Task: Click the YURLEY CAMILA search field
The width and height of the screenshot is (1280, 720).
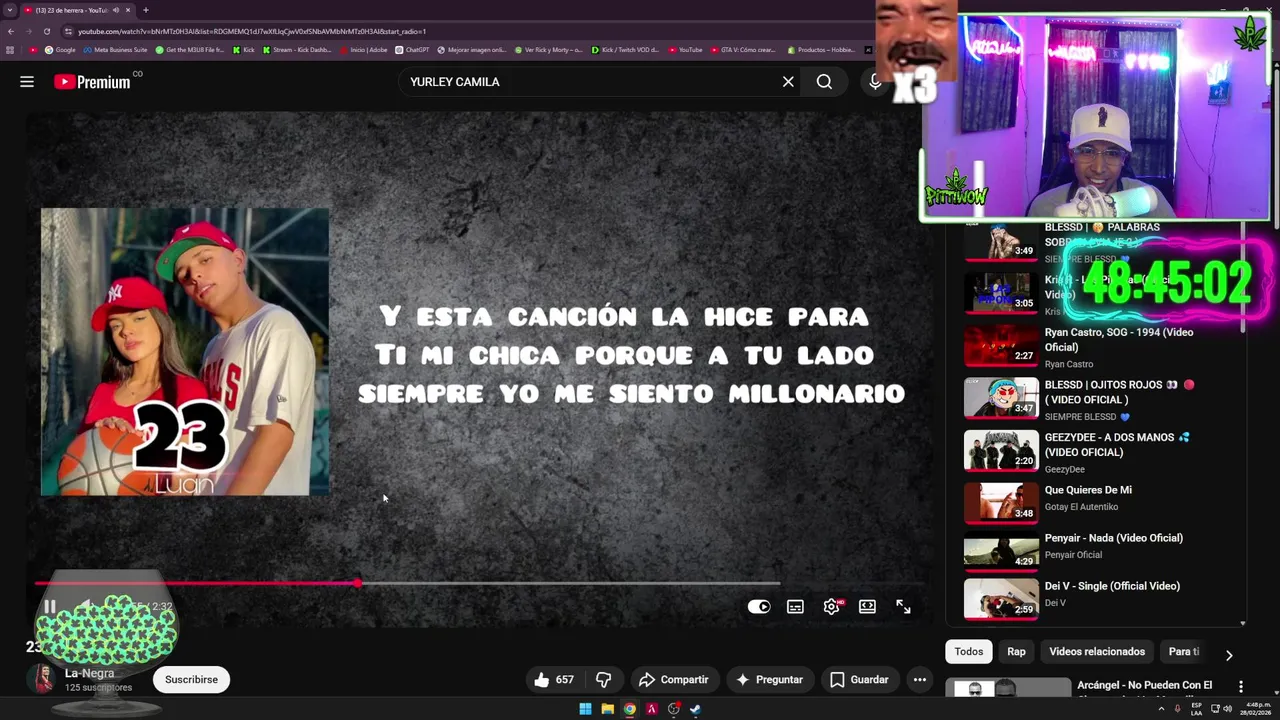Action: [590, 82]
